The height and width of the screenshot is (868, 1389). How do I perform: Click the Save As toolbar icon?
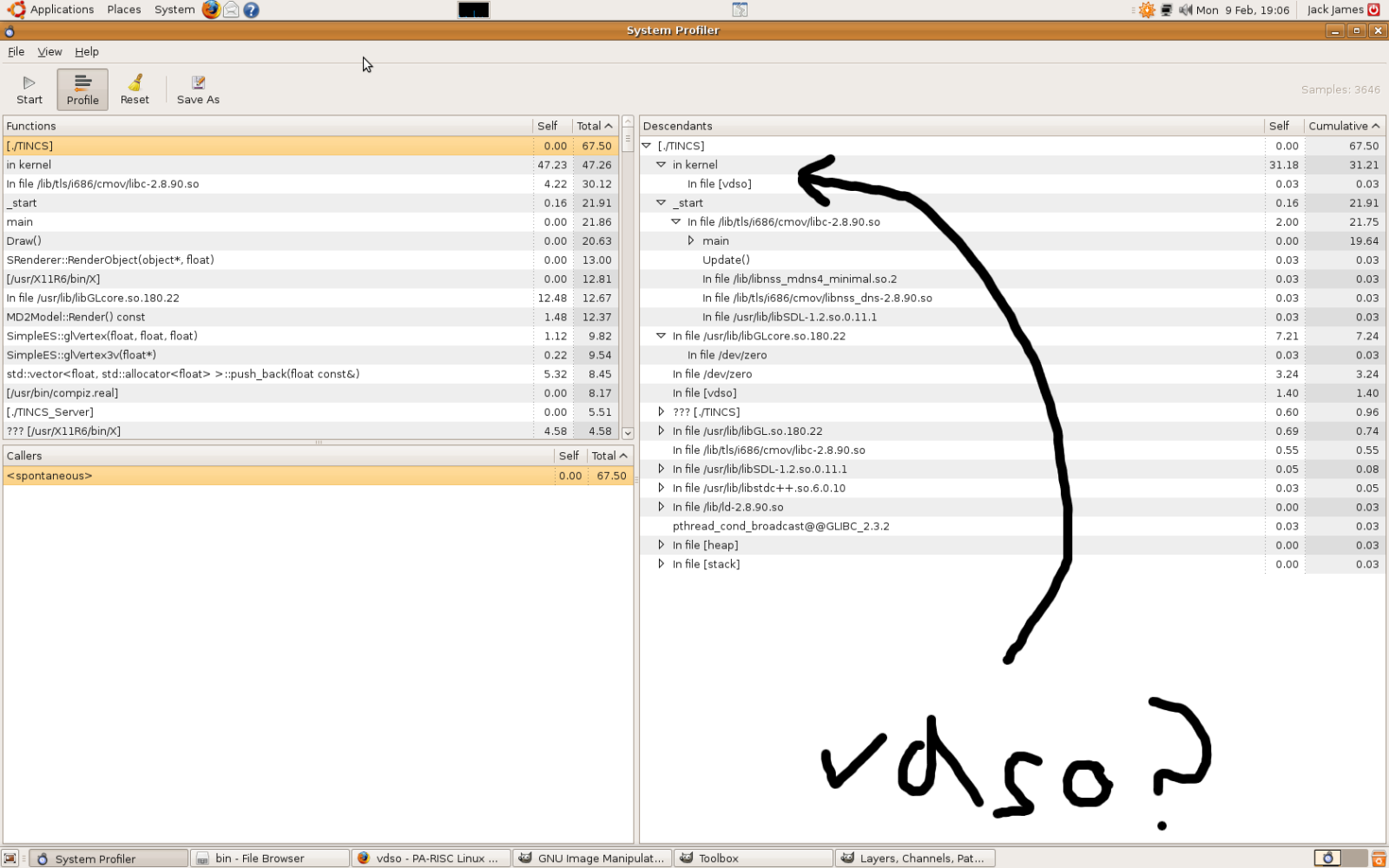[198, 83]
